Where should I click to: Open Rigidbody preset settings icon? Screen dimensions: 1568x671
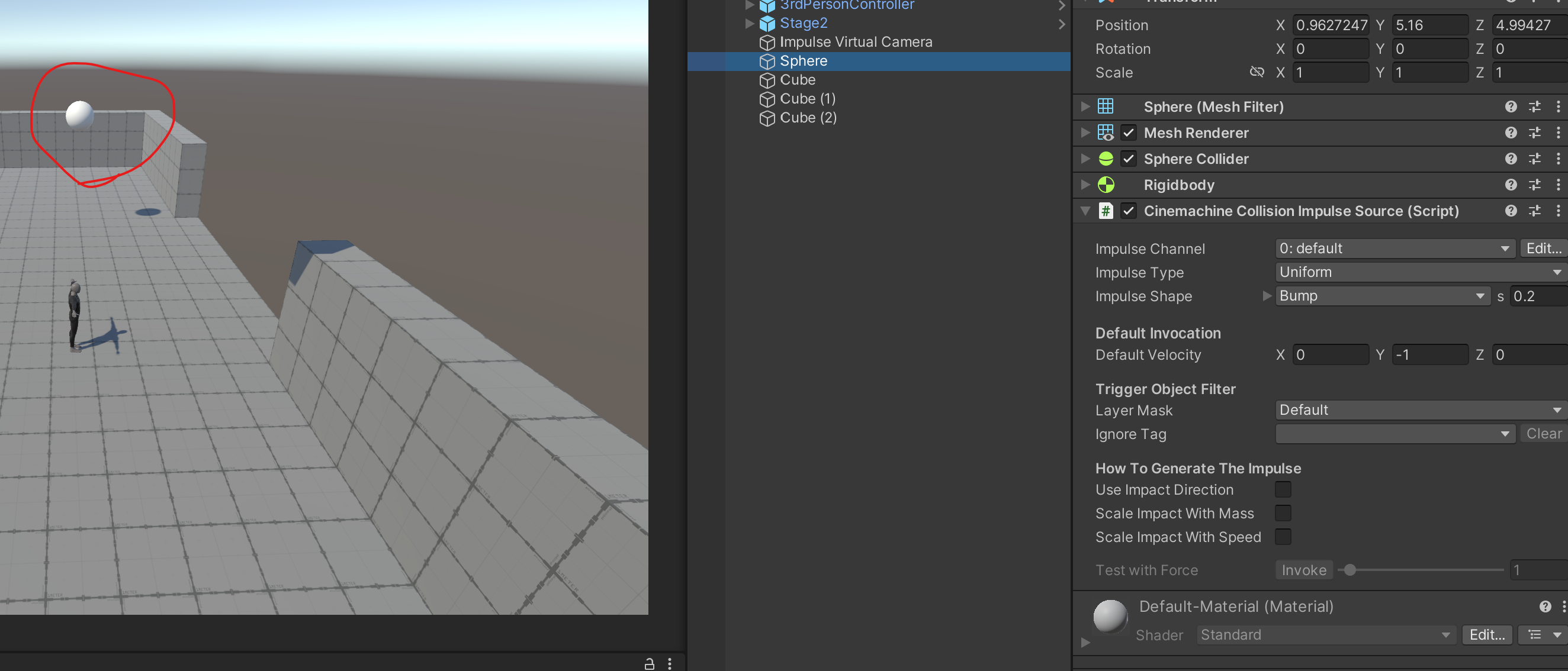[1534, 185]
